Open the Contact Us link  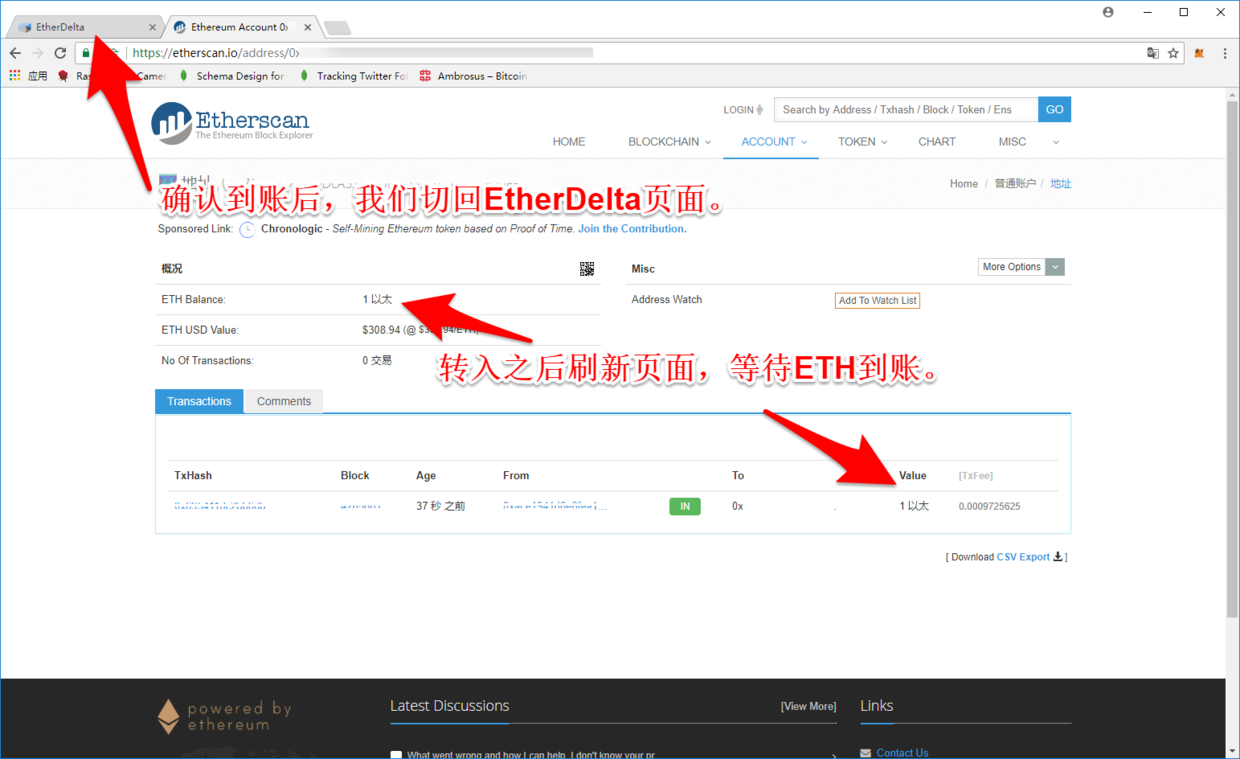(902, 753)
